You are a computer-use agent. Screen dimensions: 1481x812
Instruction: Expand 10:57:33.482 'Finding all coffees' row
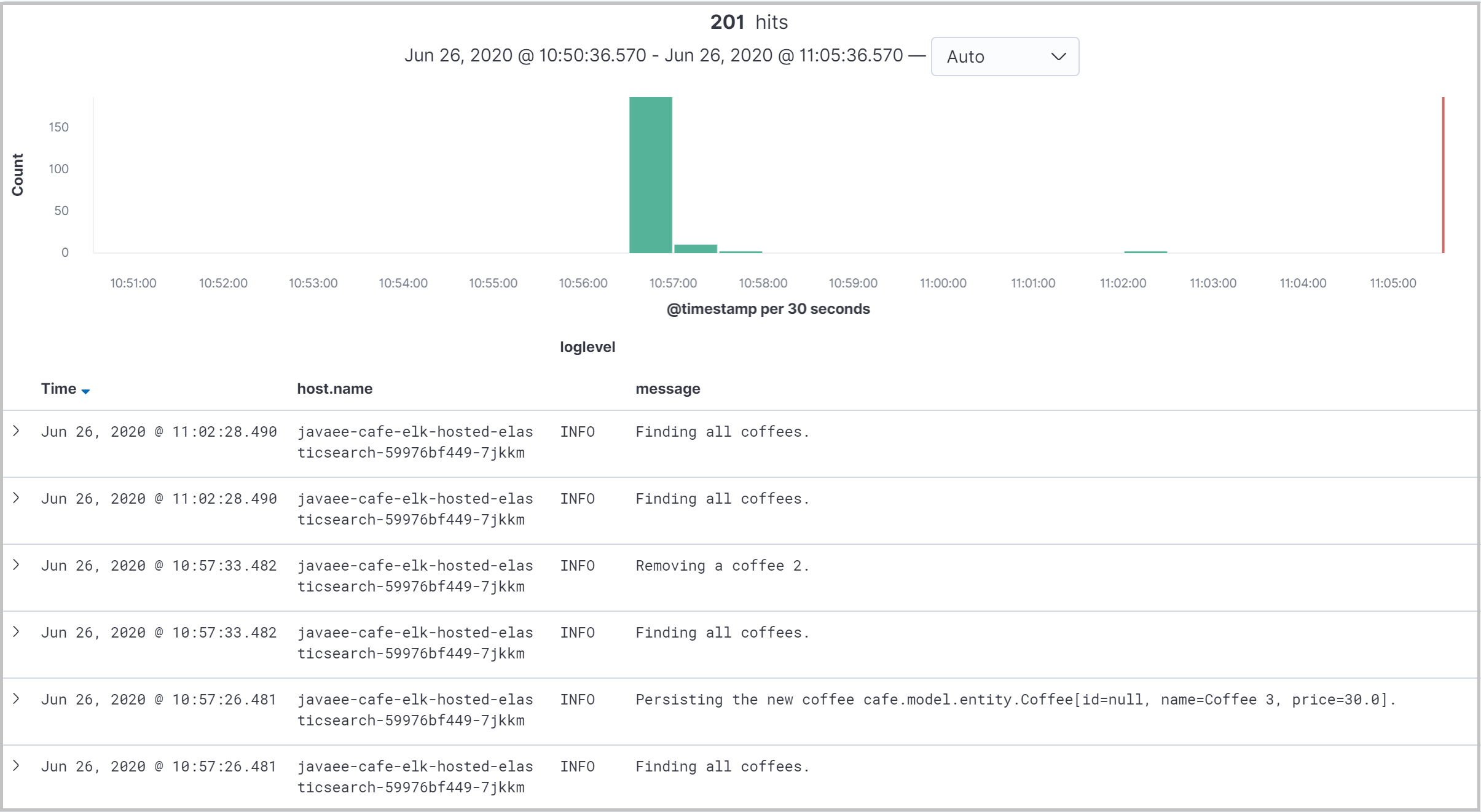17,632
